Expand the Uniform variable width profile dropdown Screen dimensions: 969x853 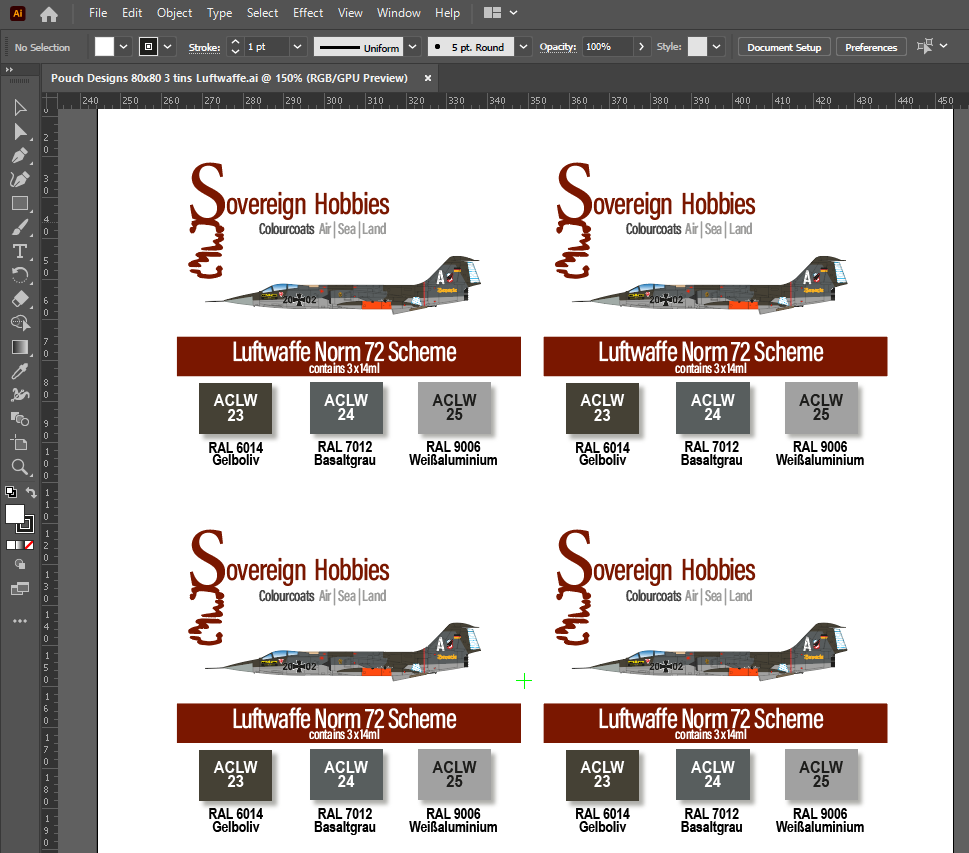411,47
